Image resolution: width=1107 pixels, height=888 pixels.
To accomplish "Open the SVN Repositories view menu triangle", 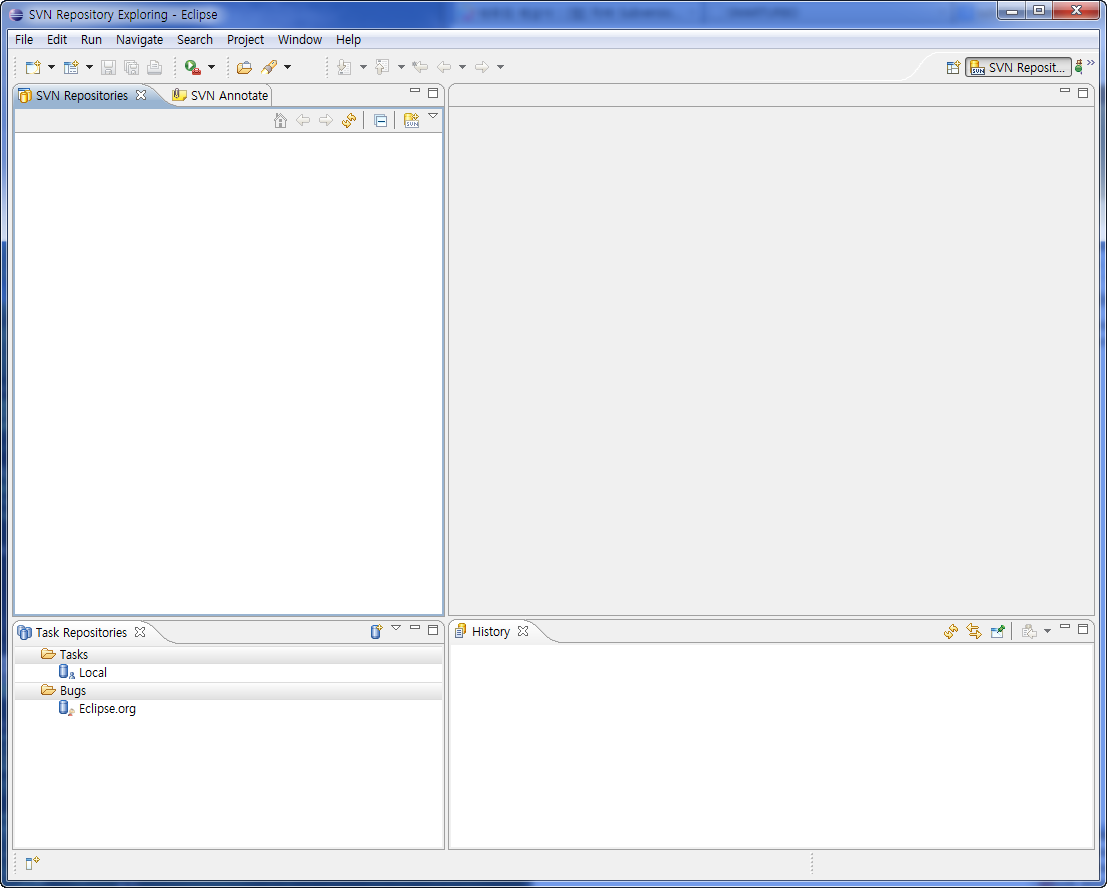I will (x=433, y=117).
